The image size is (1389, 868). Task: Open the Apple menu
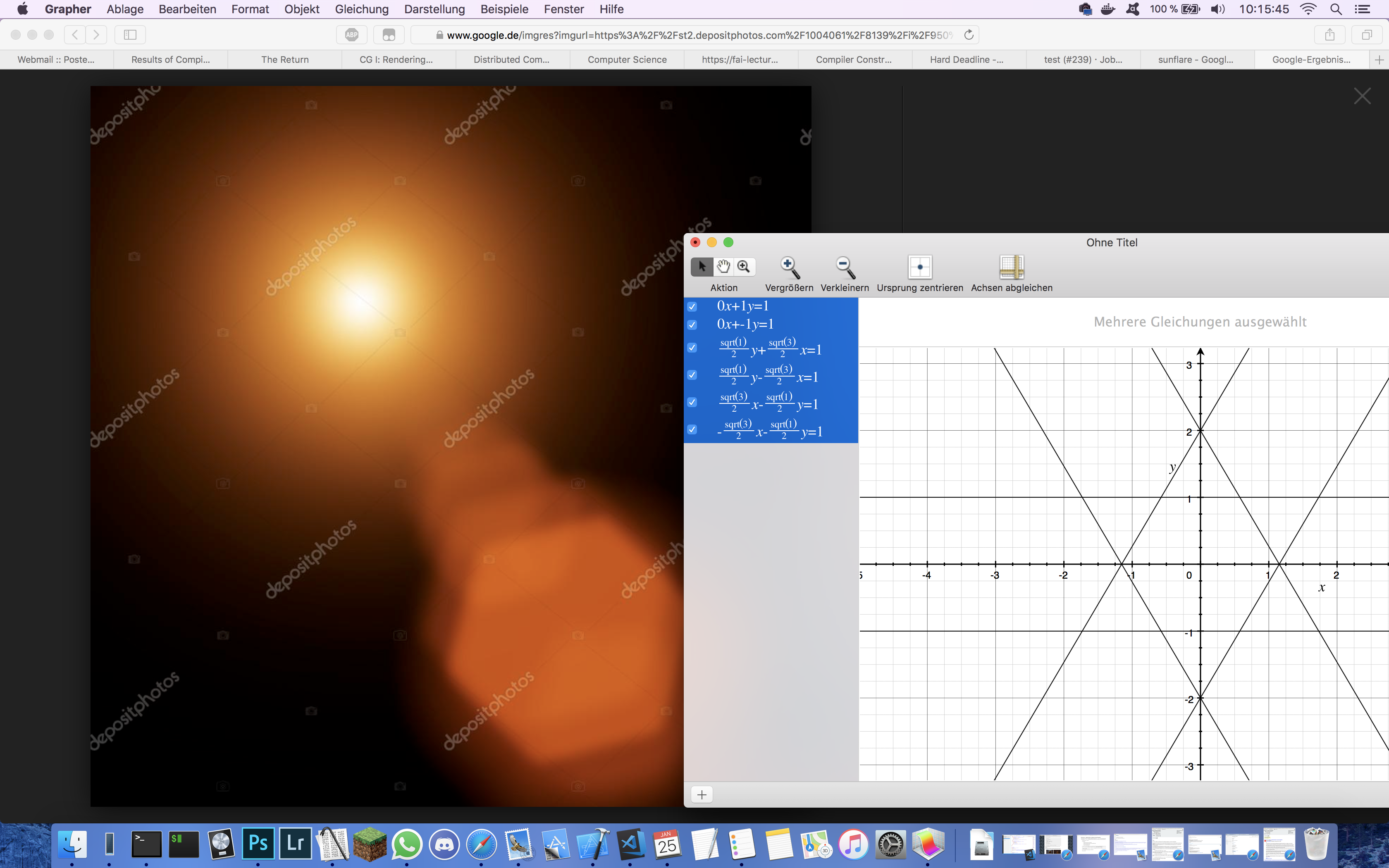(23, 9)
